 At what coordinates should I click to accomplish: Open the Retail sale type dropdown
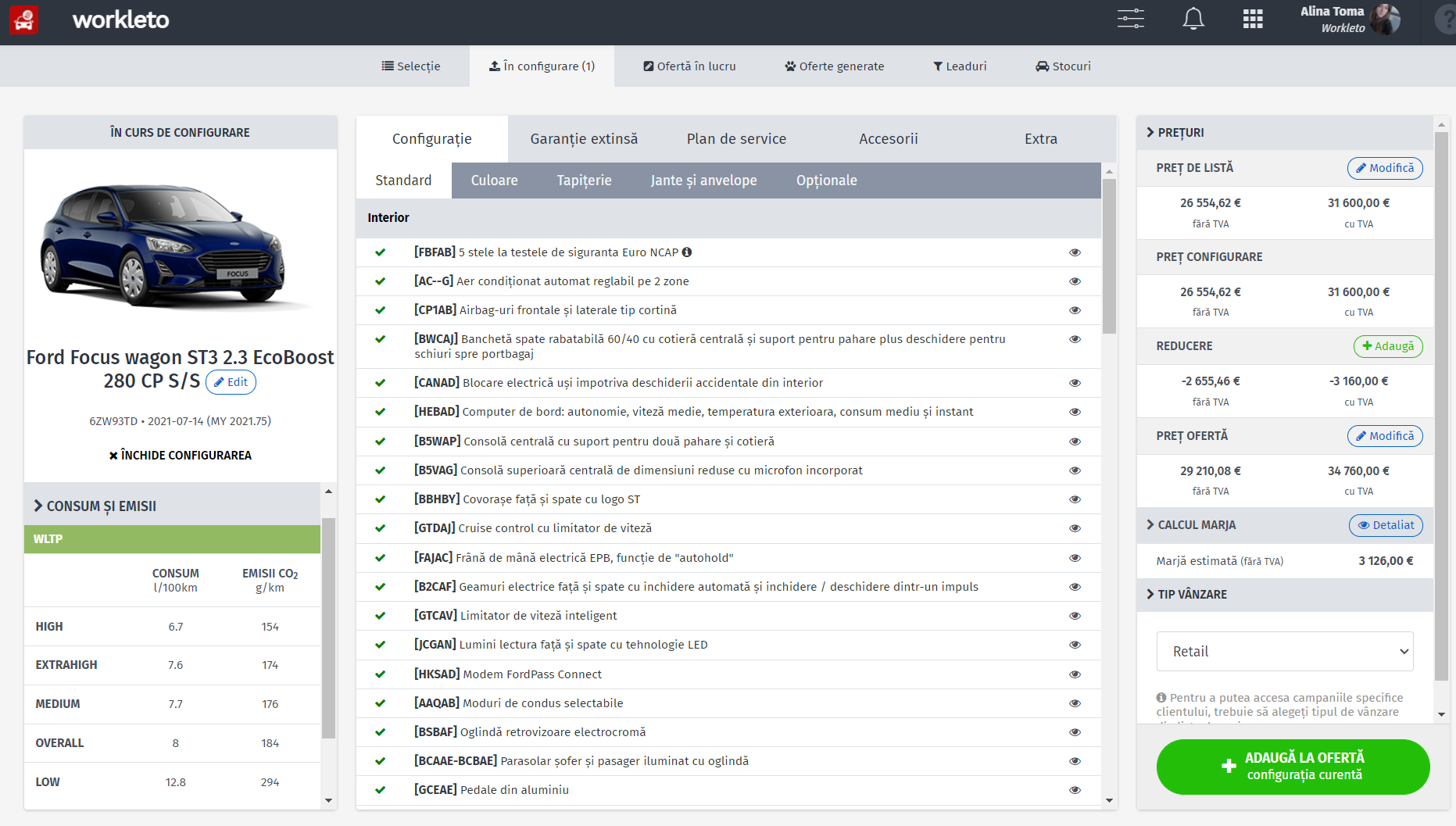point(1285,652)
